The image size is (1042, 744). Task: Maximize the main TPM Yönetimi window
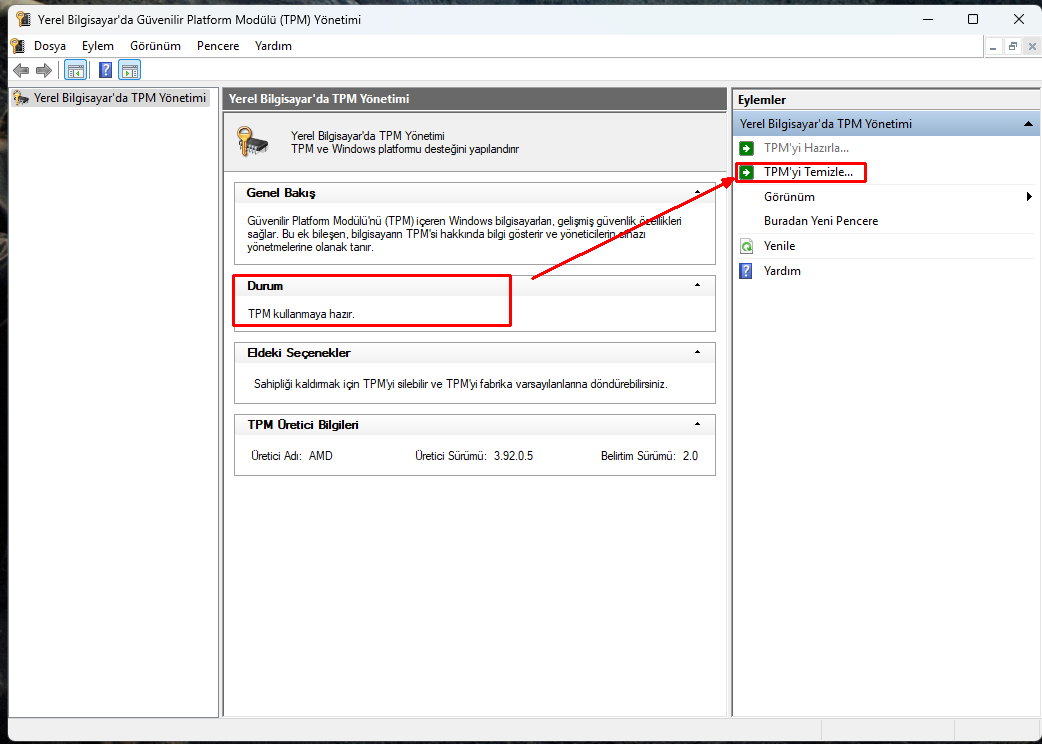click(x=973, y=19)
